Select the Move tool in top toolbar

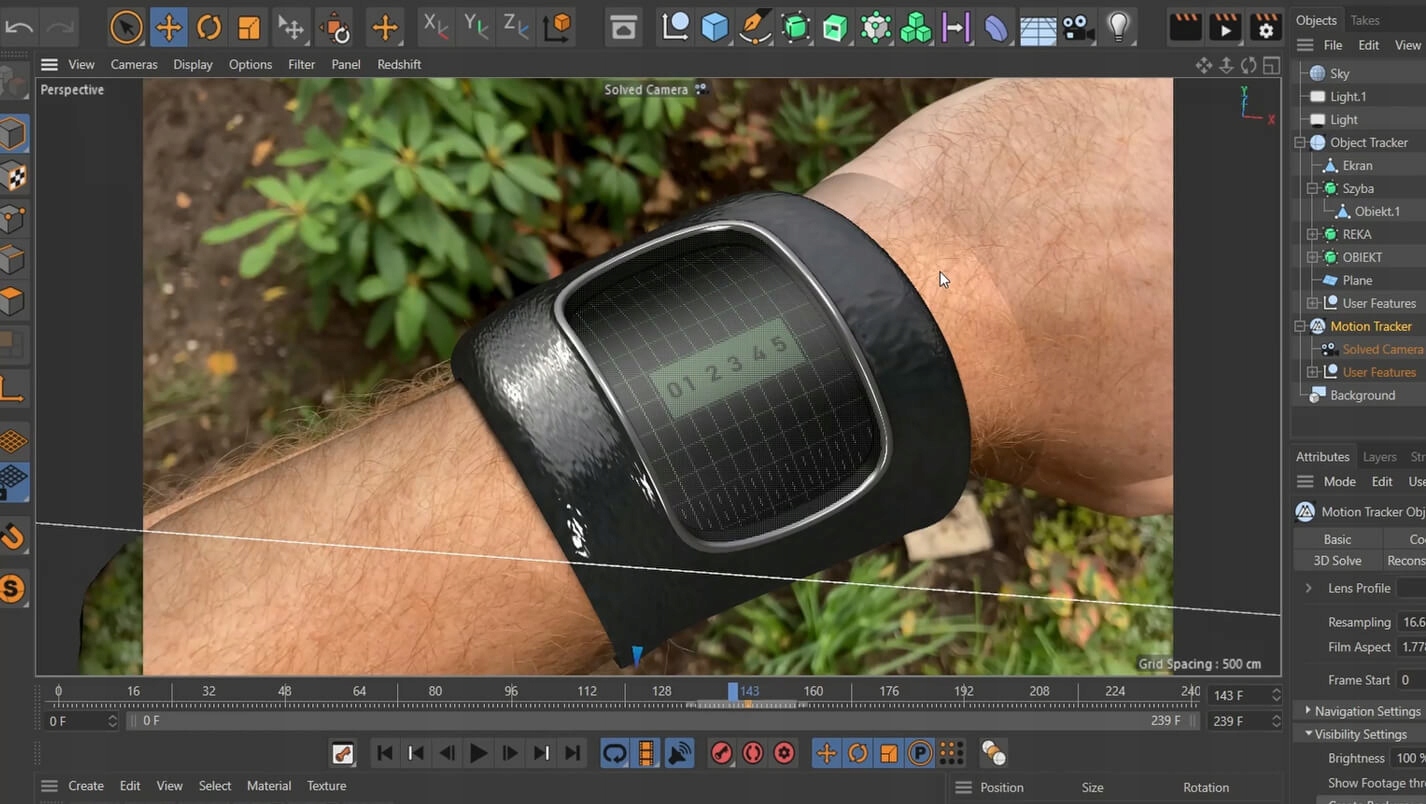168,27
